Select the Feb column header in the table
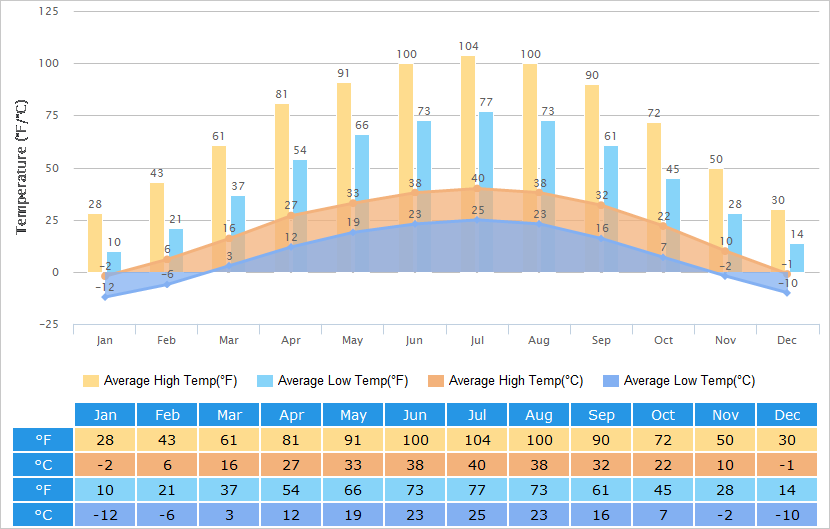 [167, 415]
